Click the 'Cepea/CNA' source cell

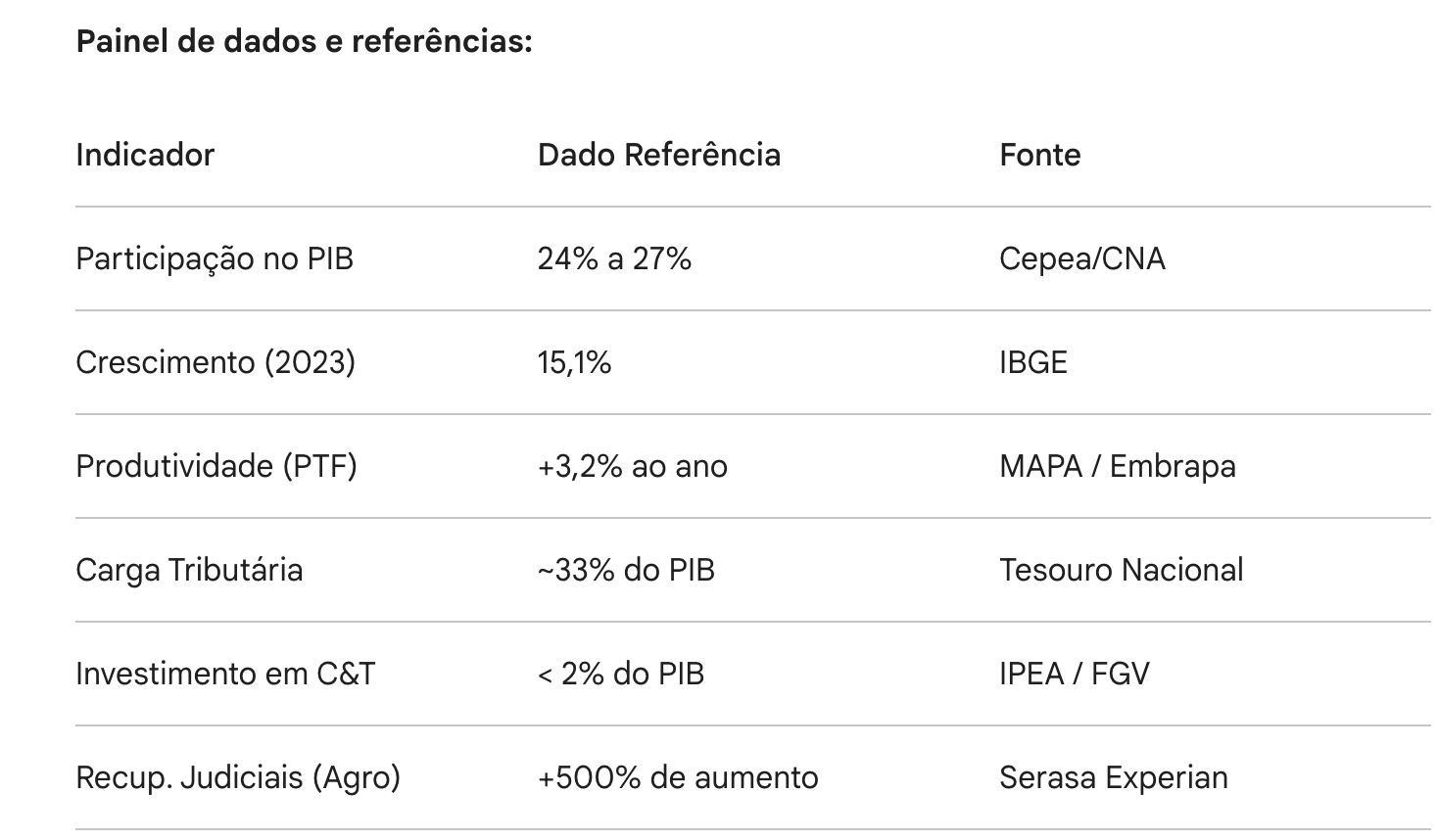pyautogui.click(x=1081, y=258)
